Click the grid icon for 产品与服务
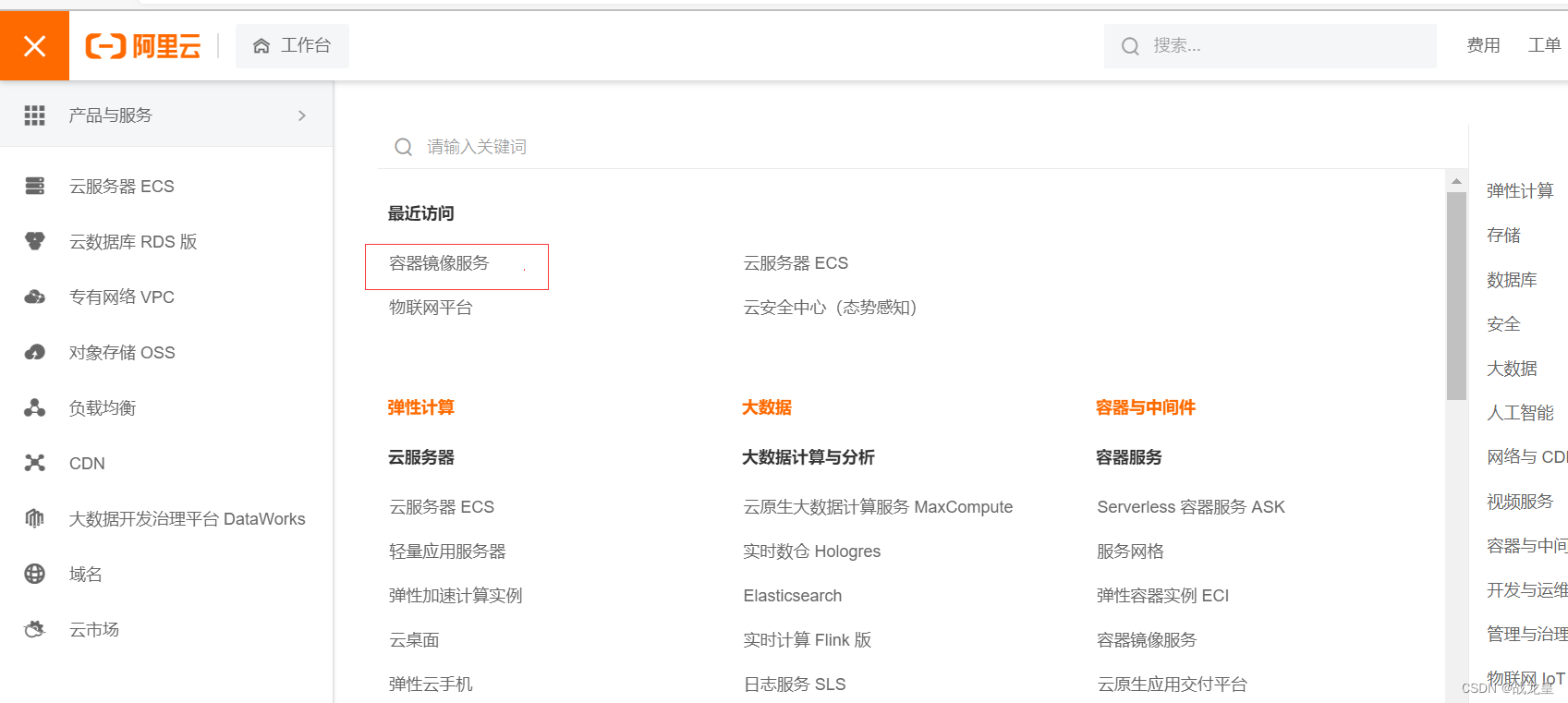 [34, 115]
